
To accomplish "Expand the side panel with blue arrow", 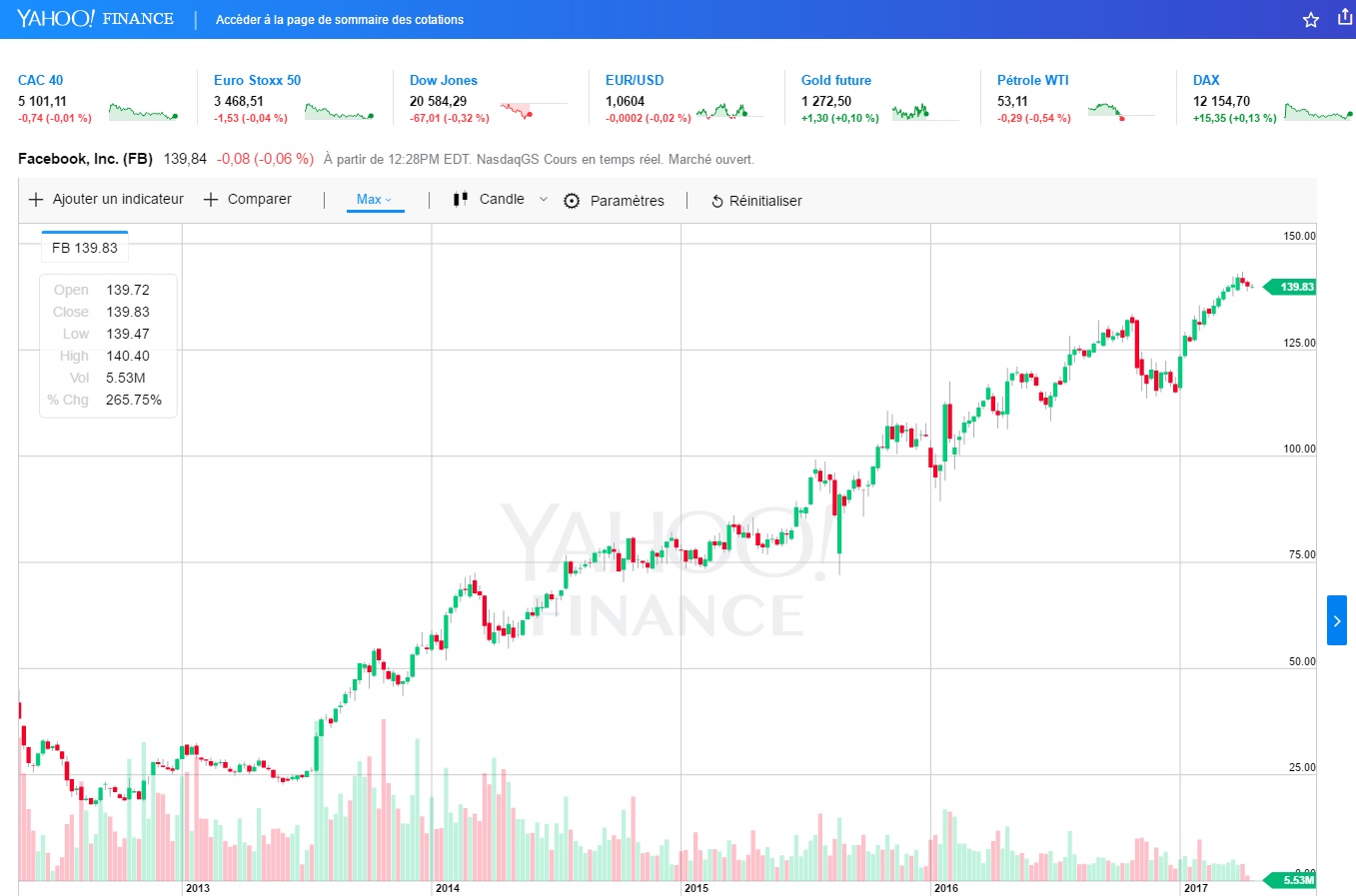I will [x=1337, y=621].
